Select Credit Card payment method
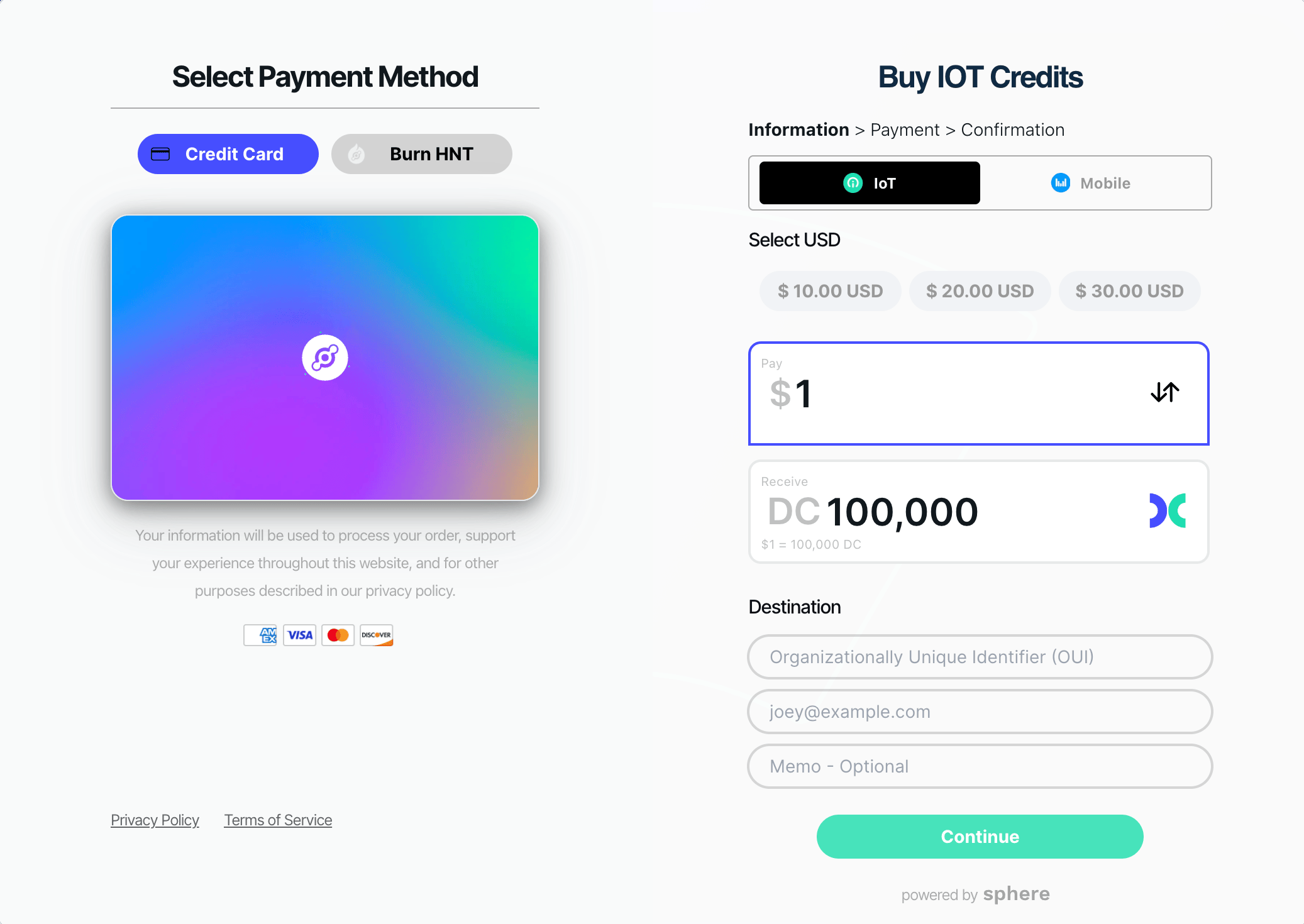Image resolution: width=1304 pixels, height=924 pixels. tap(228, 154)
